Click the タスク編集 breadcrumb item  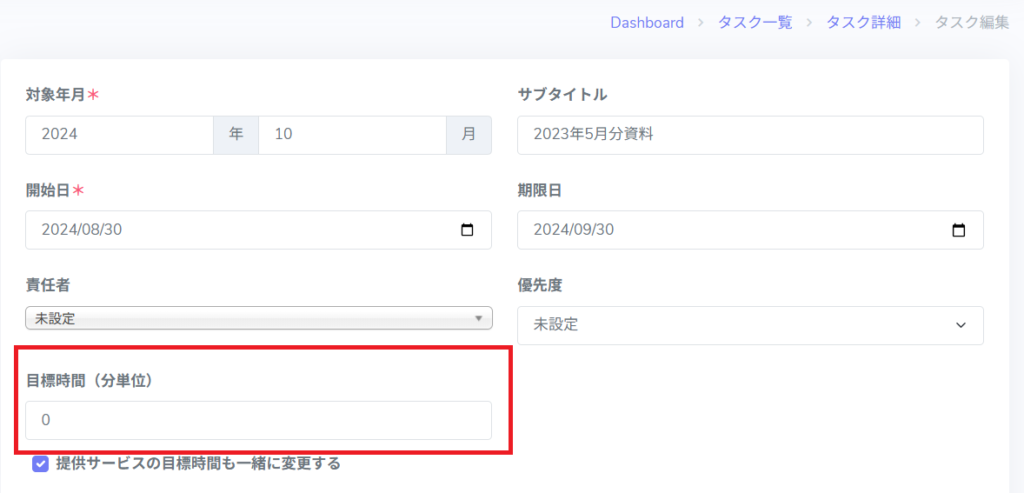coord(971,22)
